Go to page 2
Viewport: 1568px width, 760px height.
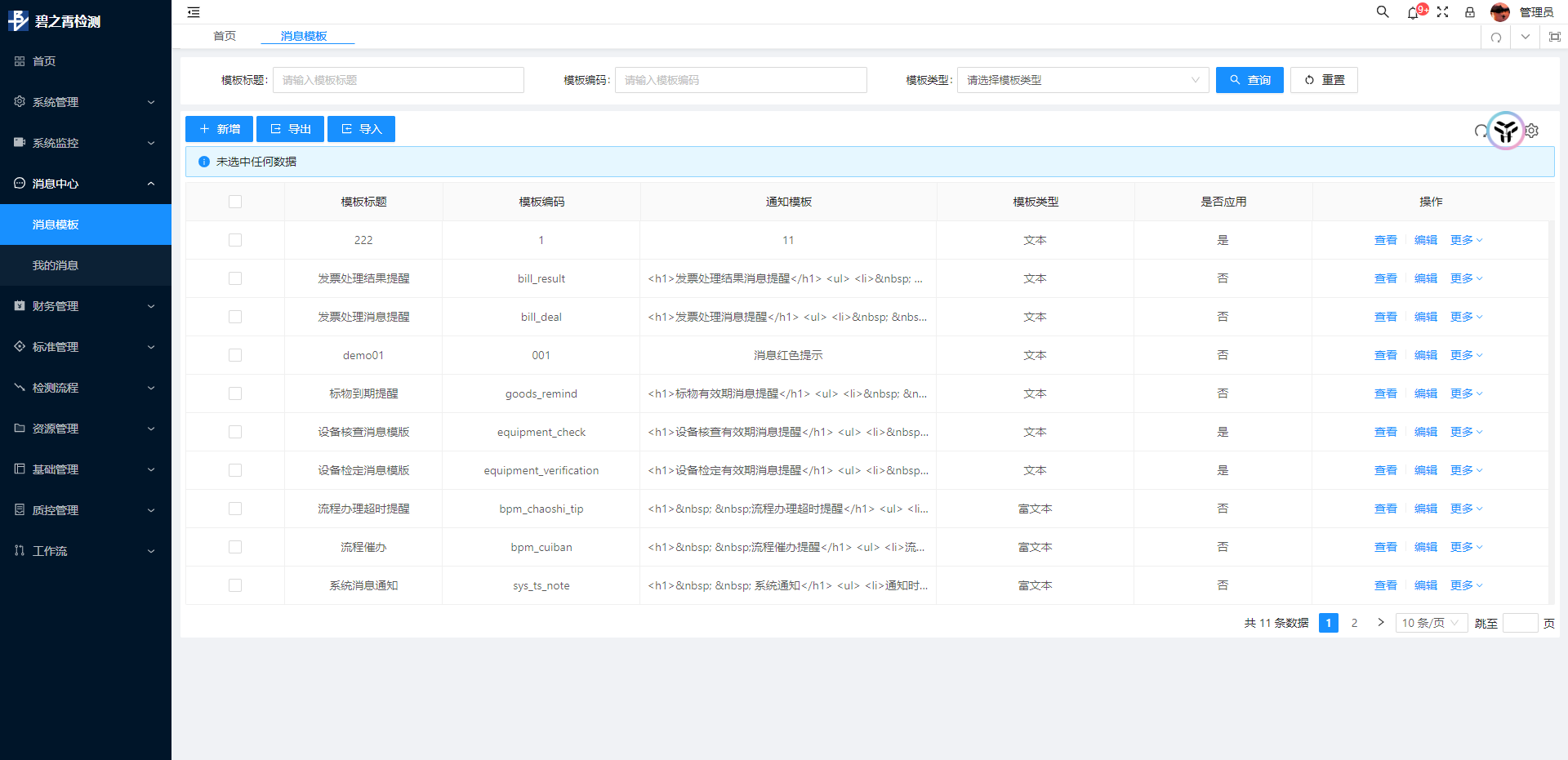tap(1354, 623)
